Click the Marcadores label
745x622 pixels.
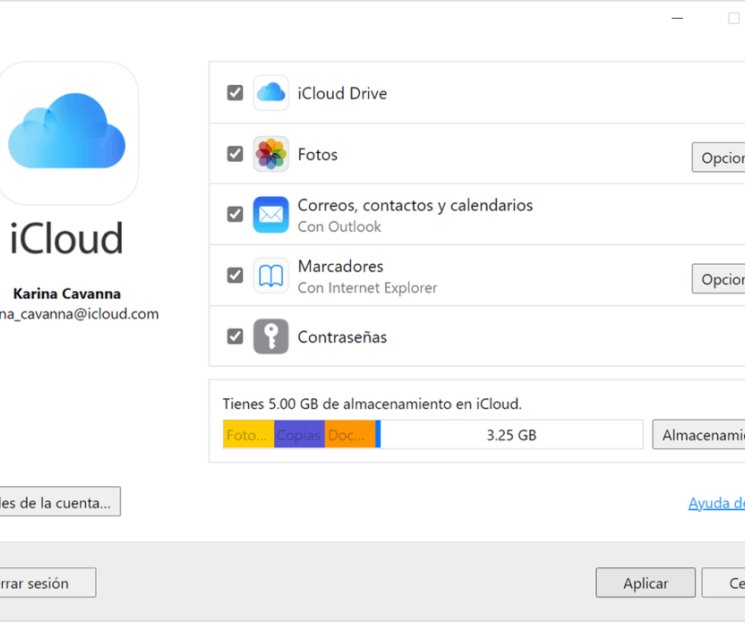click(340, 266)
